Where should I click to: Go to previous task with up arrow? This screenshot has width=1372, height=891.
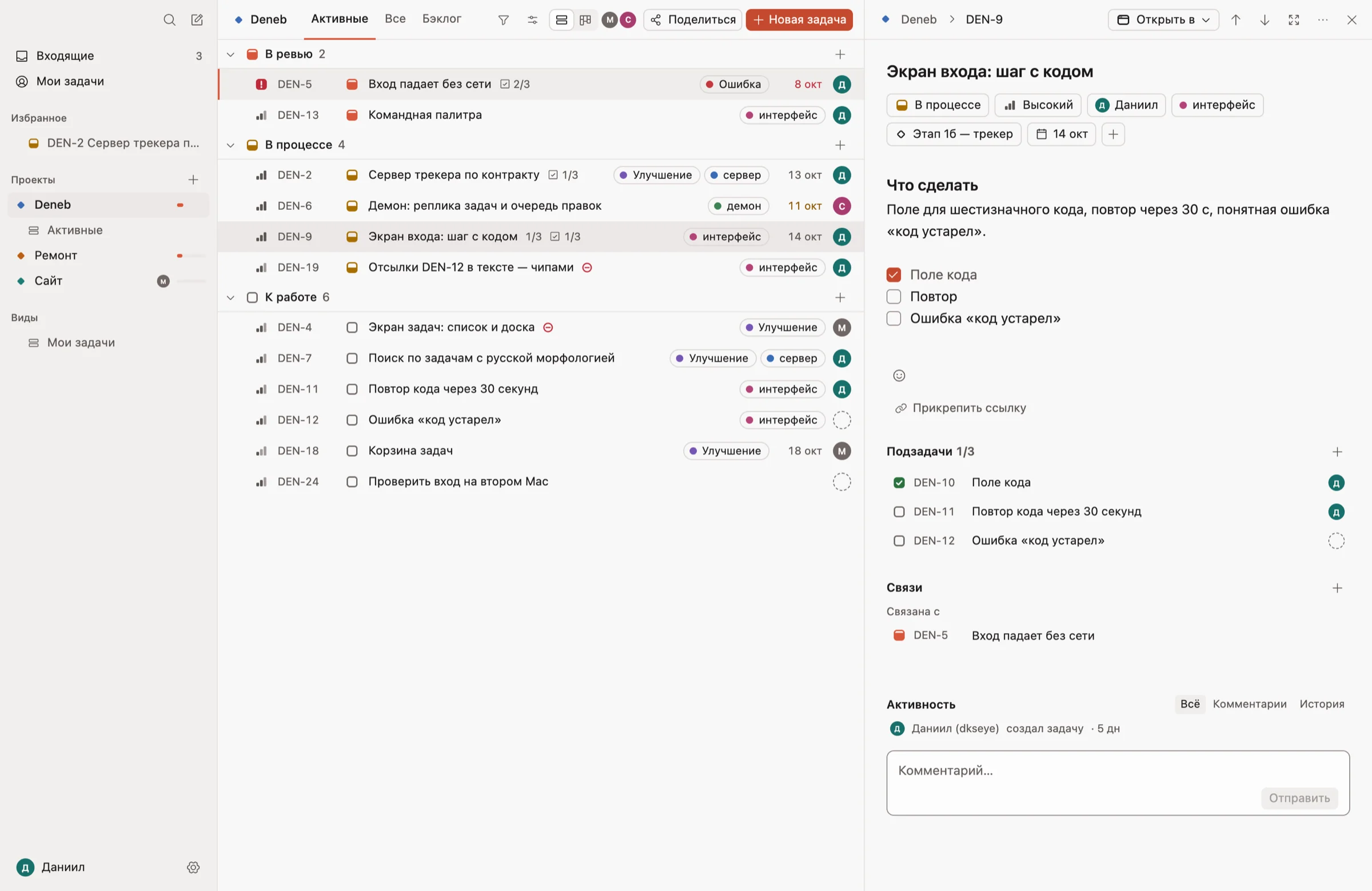click(1235, 20)
